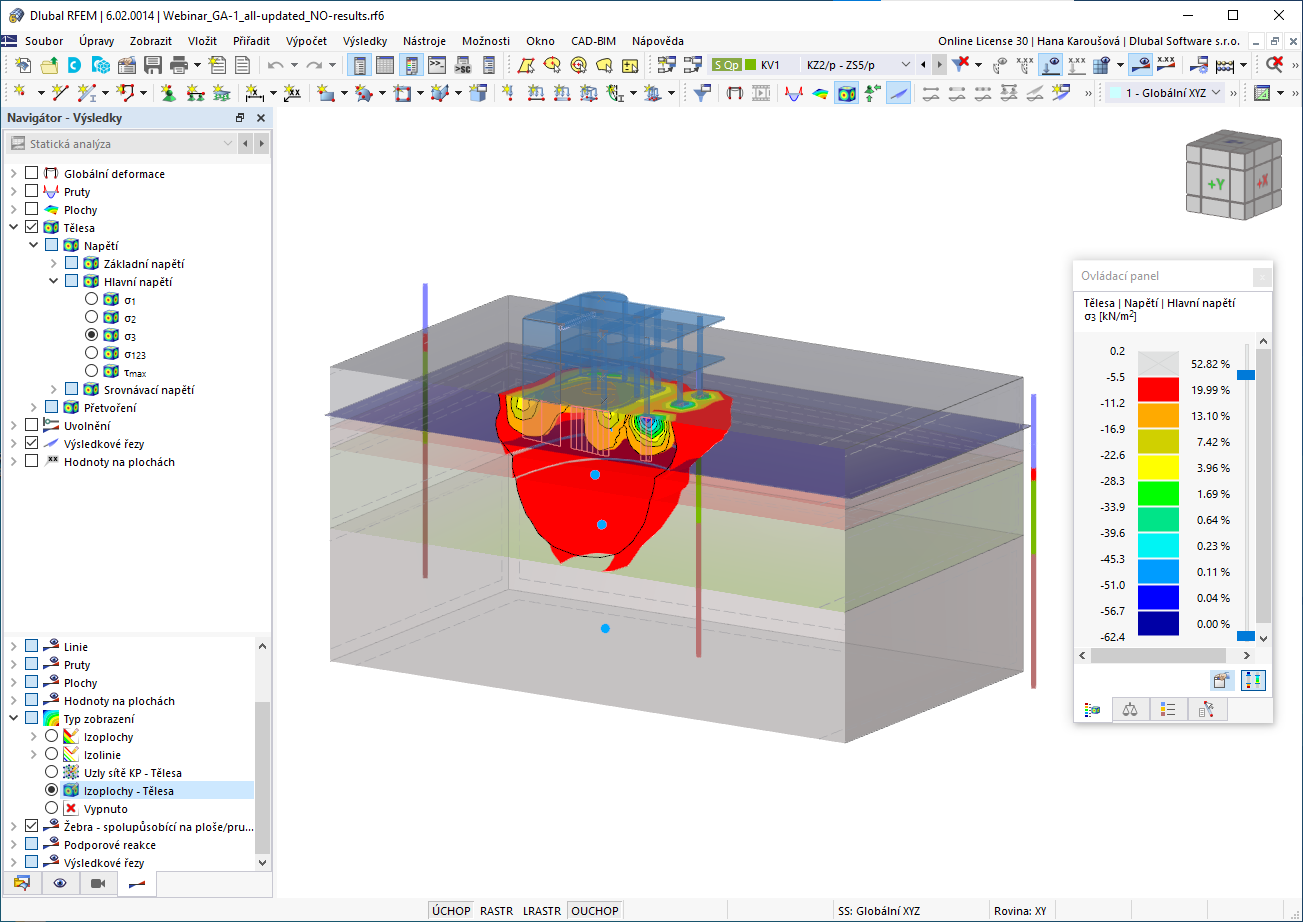Expand the Základní napětí tree node

click(53, 263)
